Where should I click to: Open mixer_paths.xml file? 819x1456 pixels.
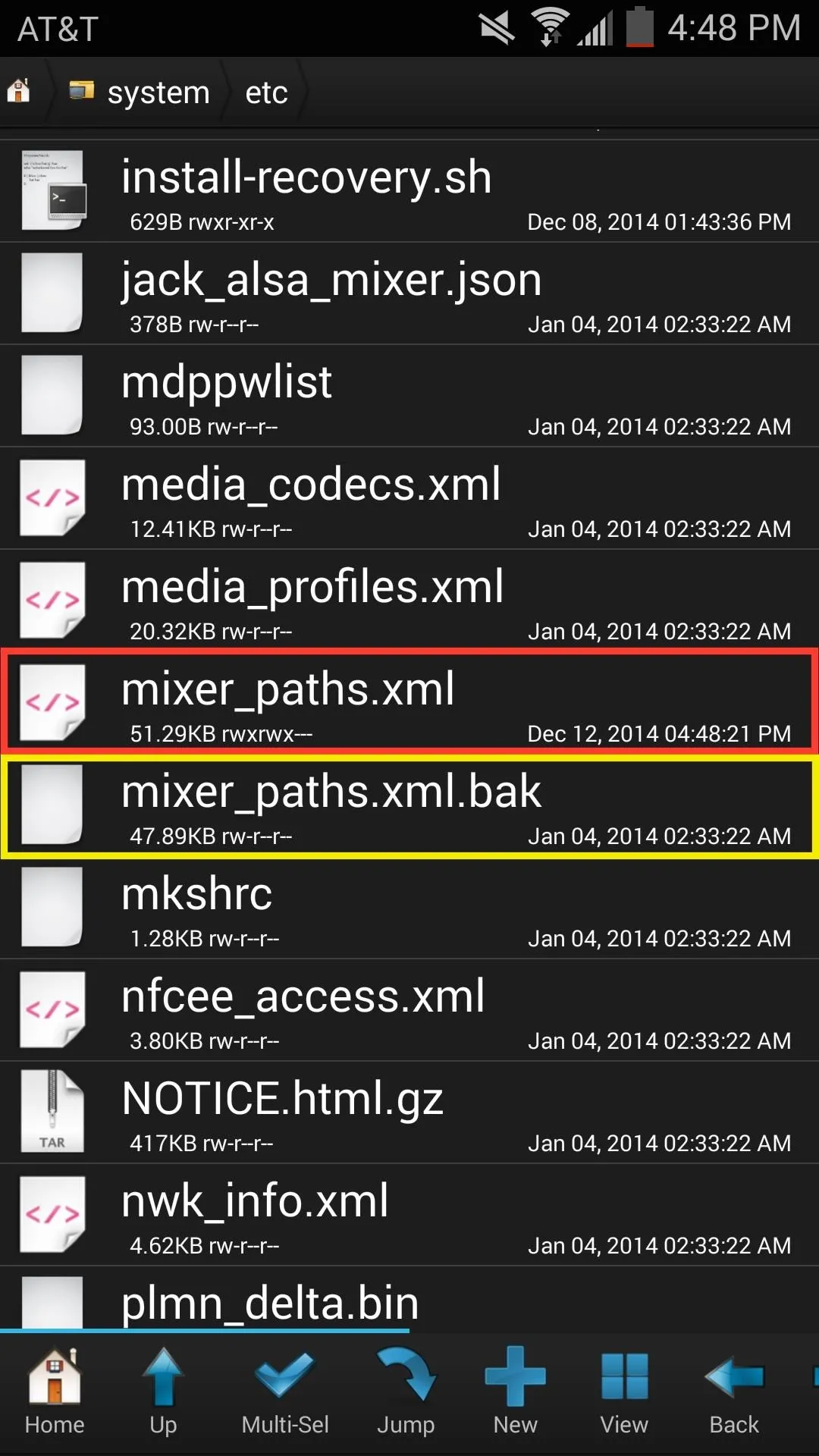pyautogui.click(x=409, y=701)
